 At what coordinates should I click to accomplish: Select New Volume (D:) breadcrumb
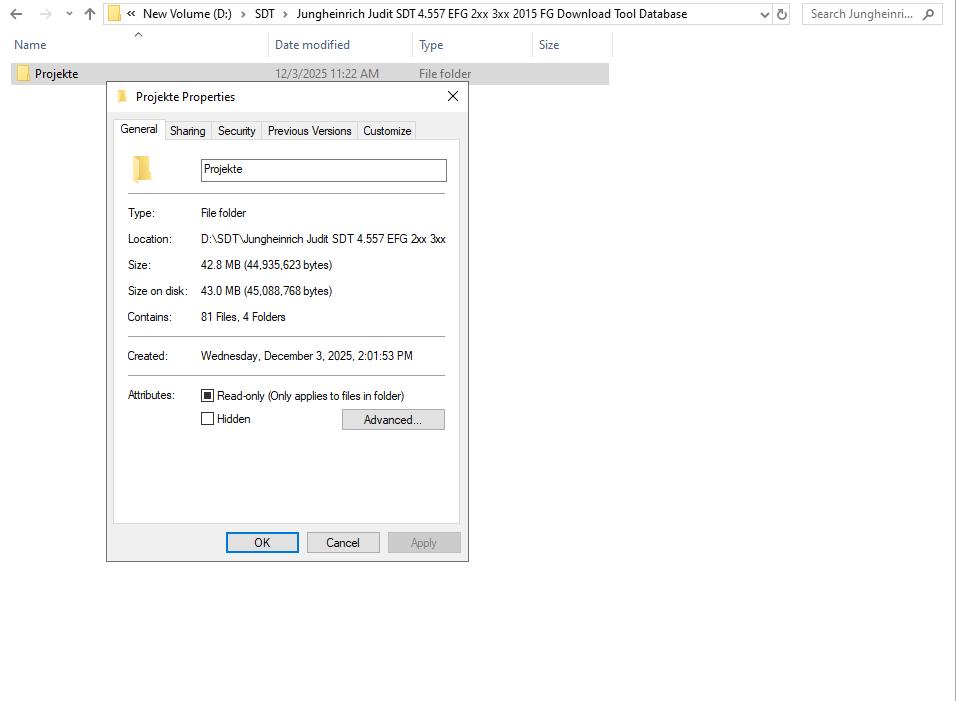click(187, 13)
